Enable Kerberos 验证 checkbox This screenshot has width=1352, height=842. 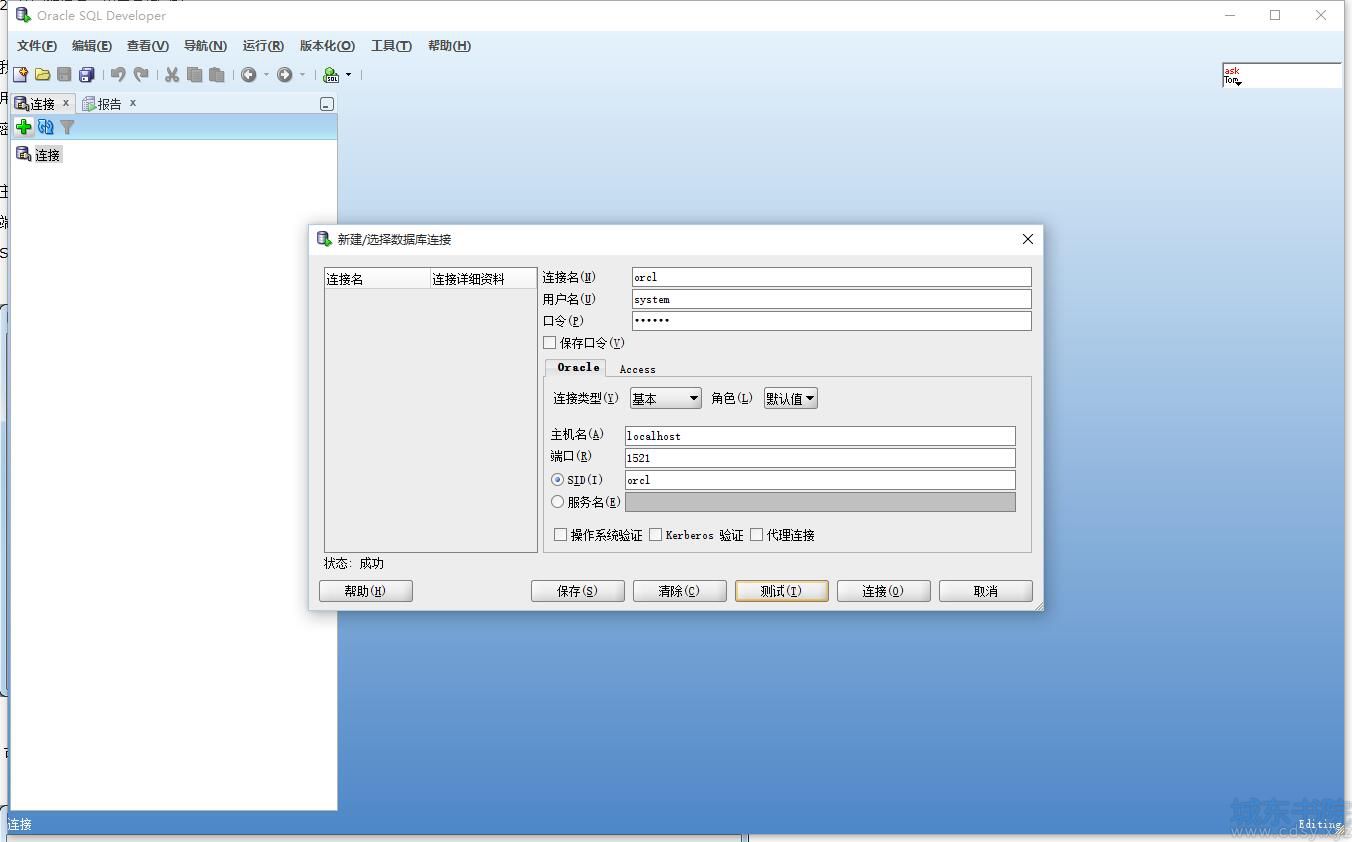pos(655,535)
